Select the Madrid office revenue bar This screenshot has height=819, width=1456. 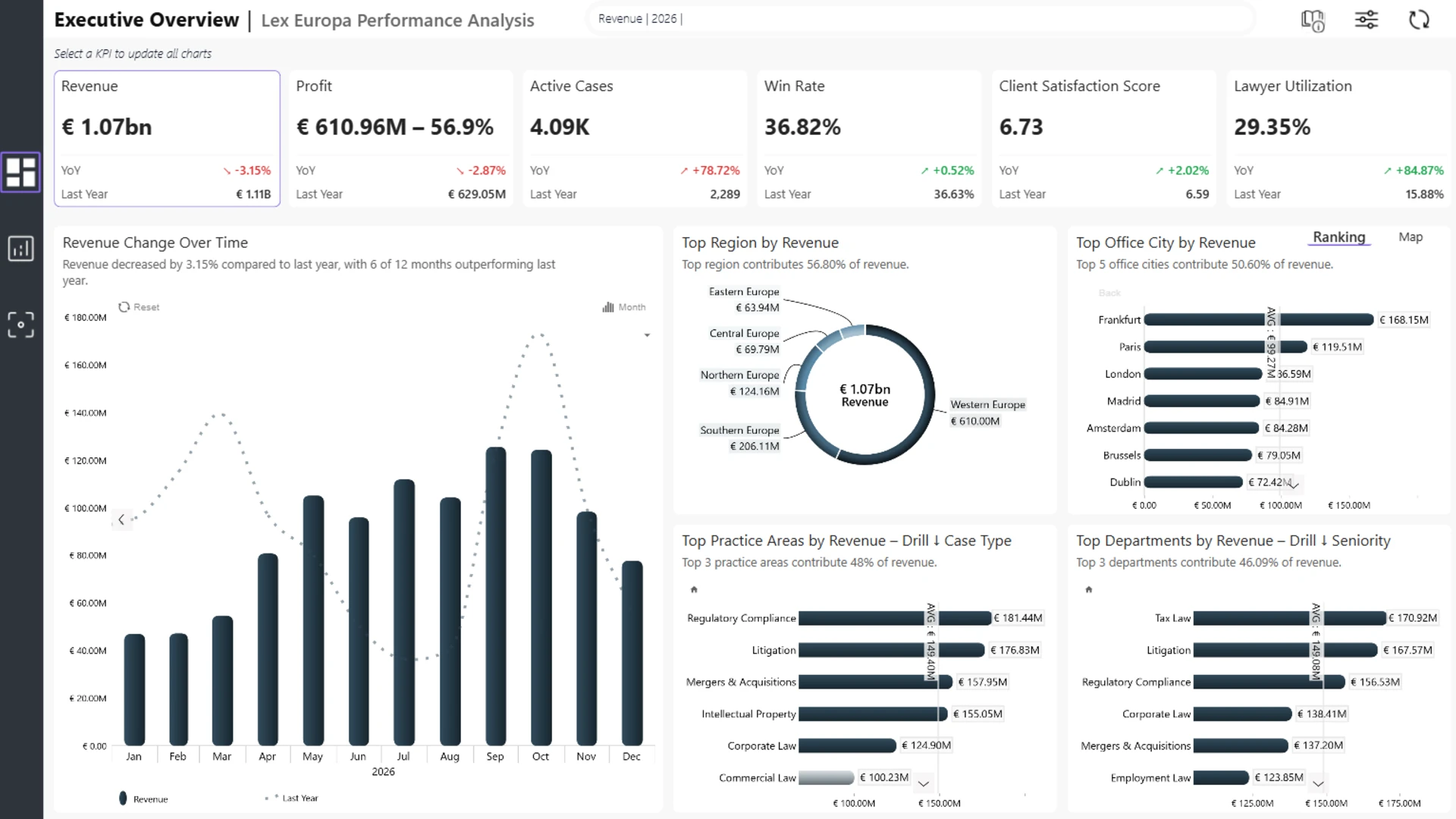pos(1202,401)
